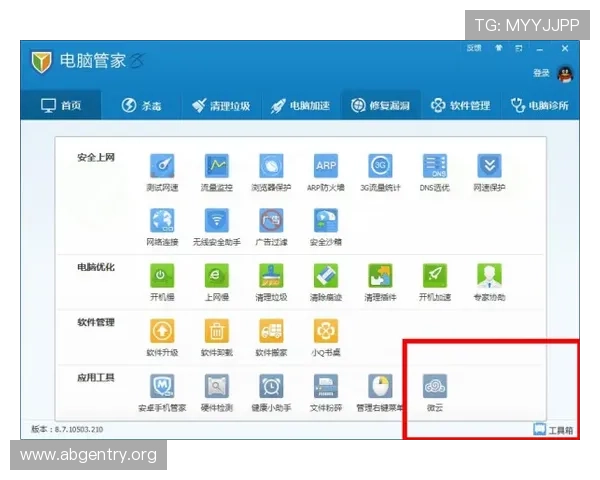Open the 清理垃圾 top navigation tab
The height and width of the screenshot is (480, 600).
221,105
